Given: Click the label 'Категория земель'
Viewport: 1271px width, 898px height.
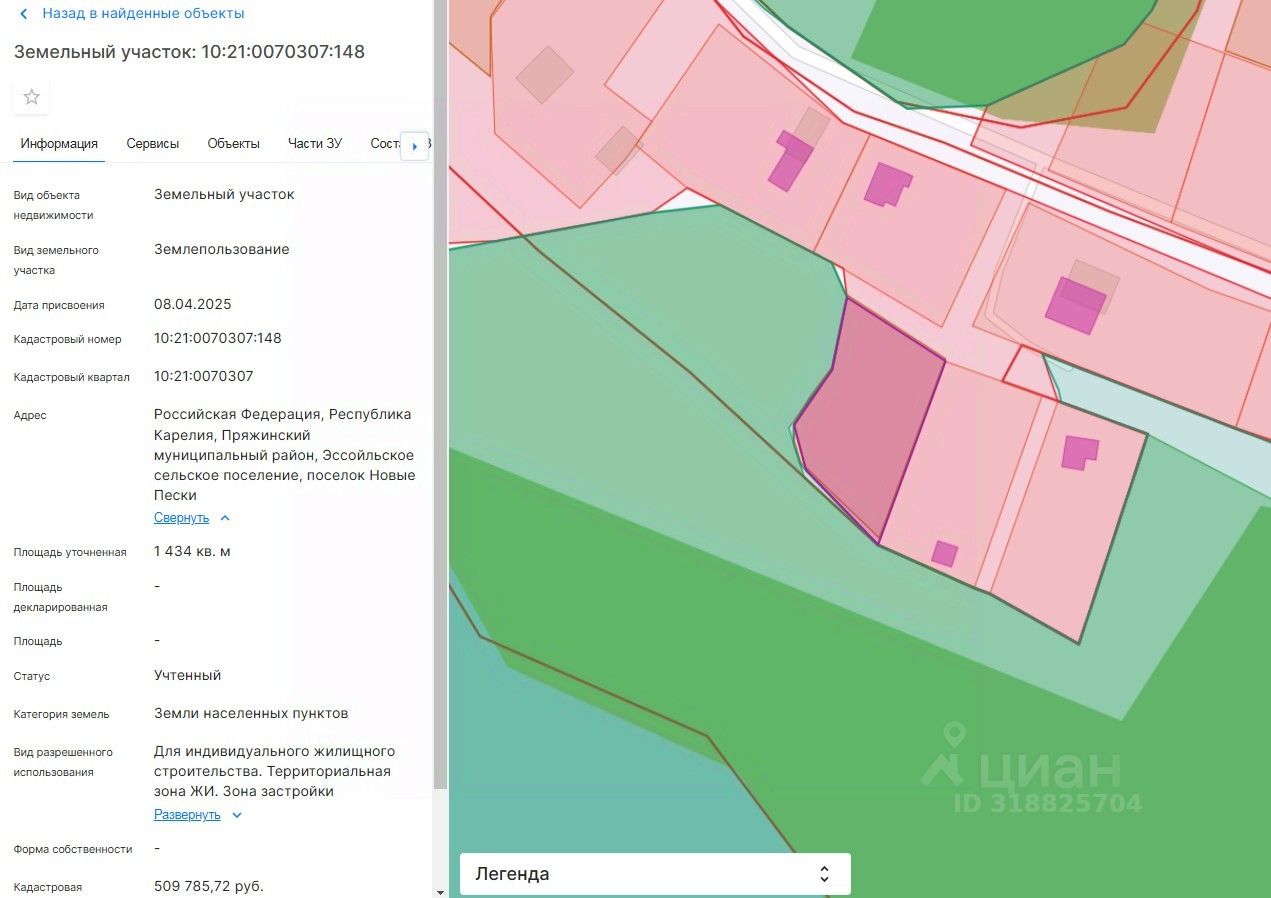Looking at the screenshot, I should pos(61,714).
